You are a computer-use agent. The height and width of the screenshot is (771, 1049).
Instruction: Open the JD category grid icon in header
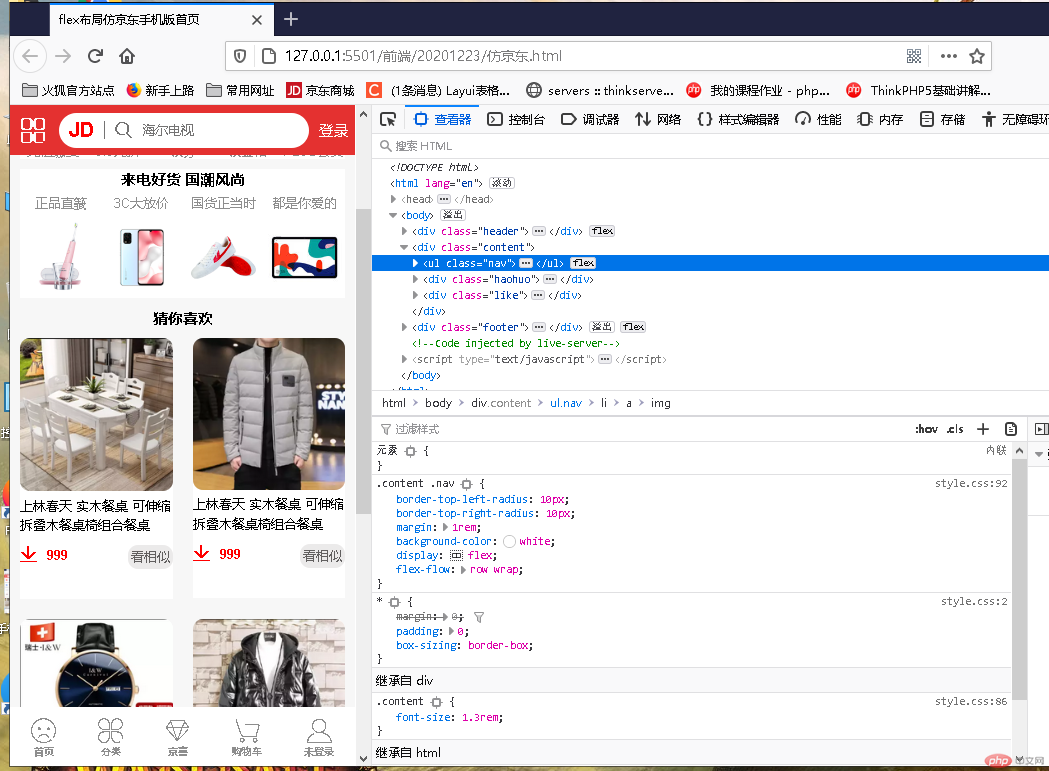[x=33, y=130]
